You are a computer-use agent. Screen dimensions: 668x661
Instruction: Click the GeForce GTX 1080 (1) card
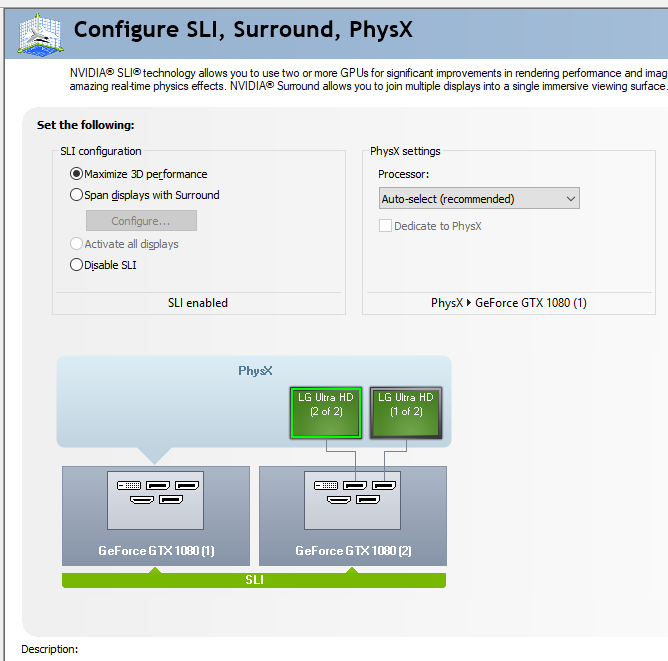coord(156,516)
